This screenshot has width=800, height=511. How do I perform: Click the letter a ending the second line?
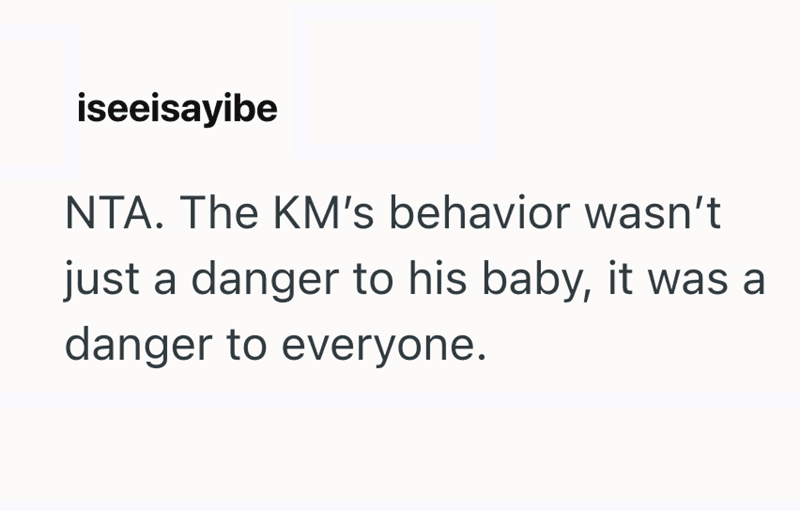(x=754, y=284)
